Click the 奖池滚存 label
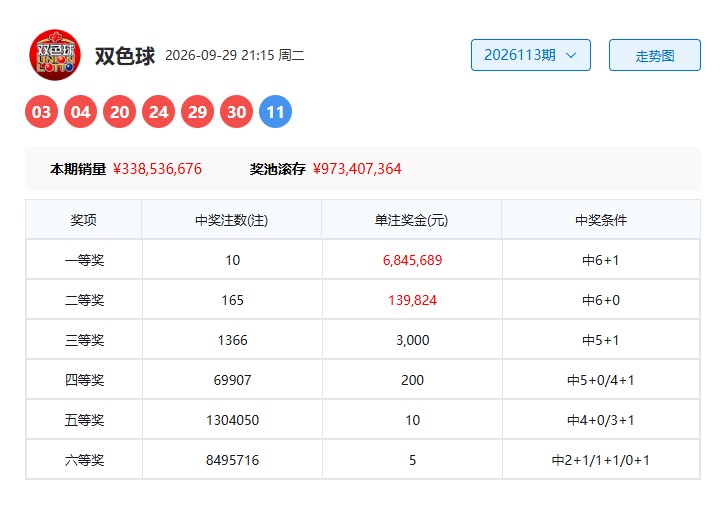Image resolution: width=726 pixels, height=506 pixels. [x=278, y=169]
